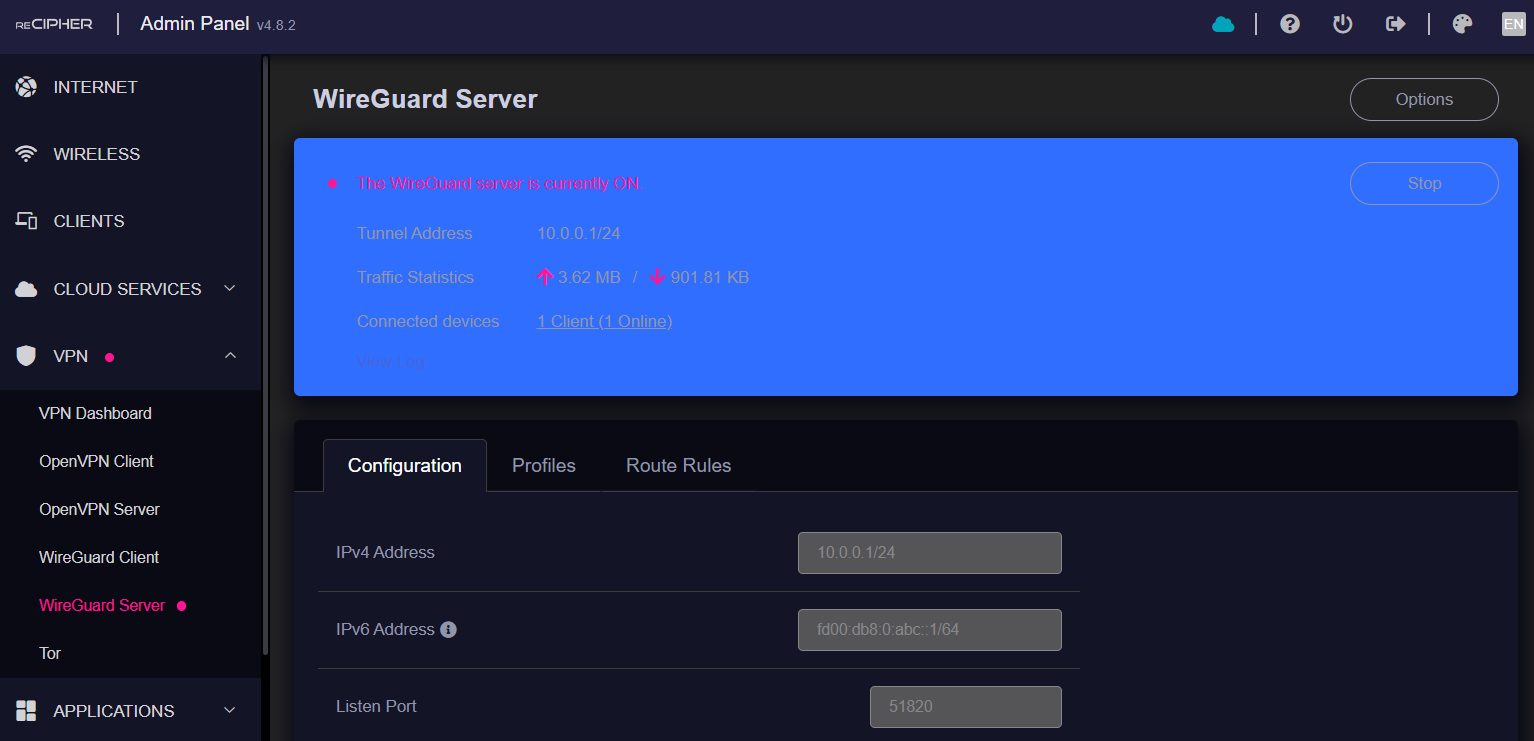
Task: Click the cloud status icon in header
Action: pos(1223,24)
